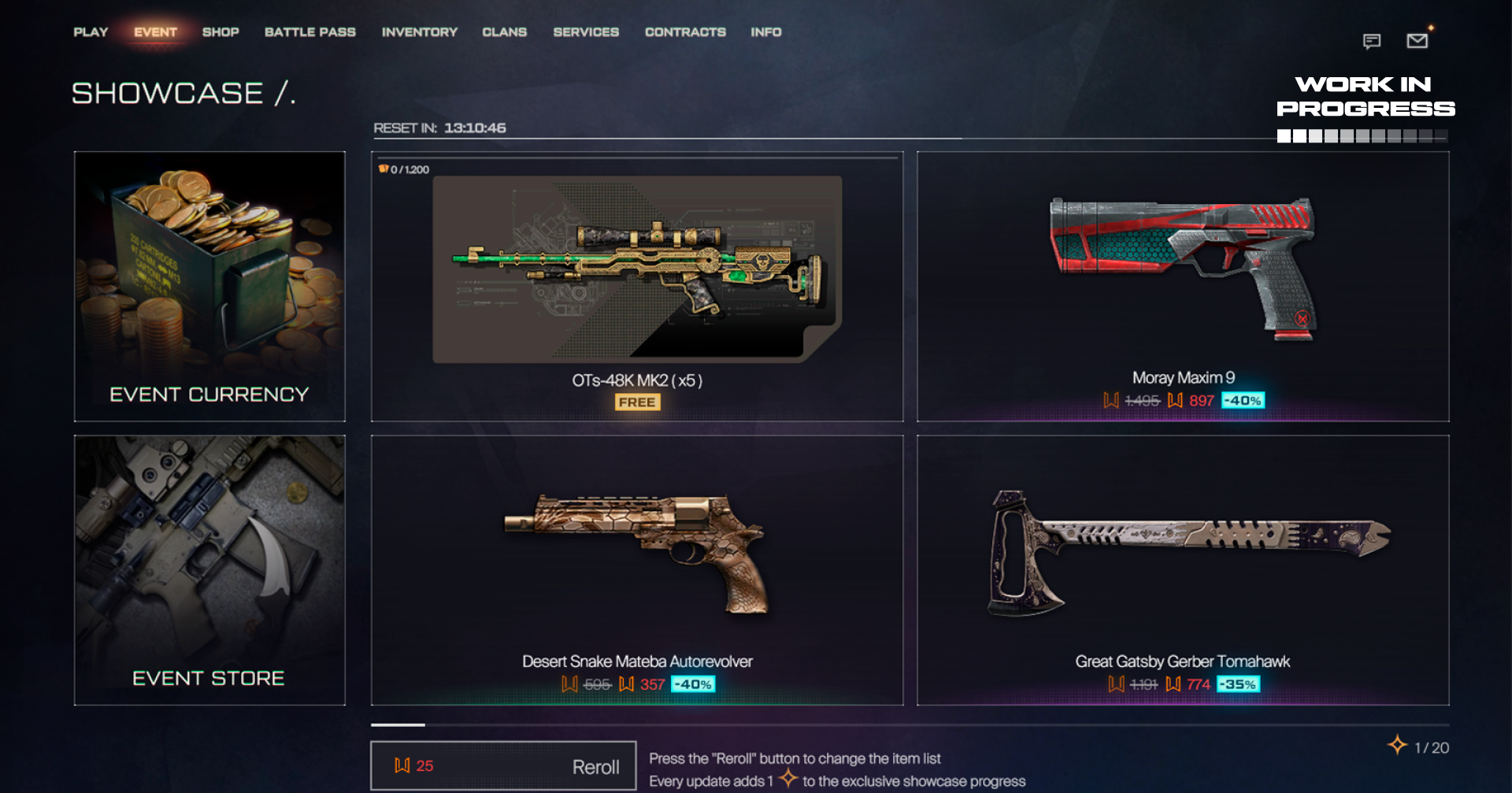This screenshot has width=1512, height=793.
Task: Click the -40% discount tag on Moray Maxim 9
Action: [x=1243, y=401]
